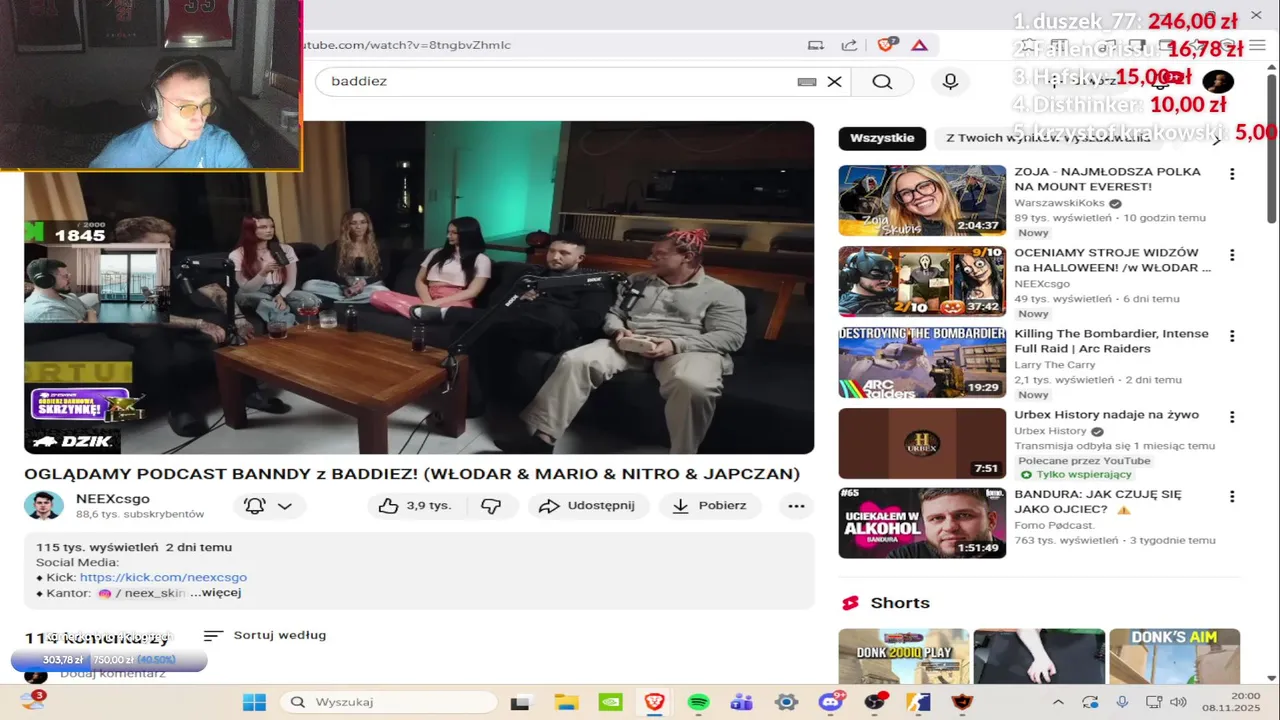Click the share page icon in address bar

point(849,45)
